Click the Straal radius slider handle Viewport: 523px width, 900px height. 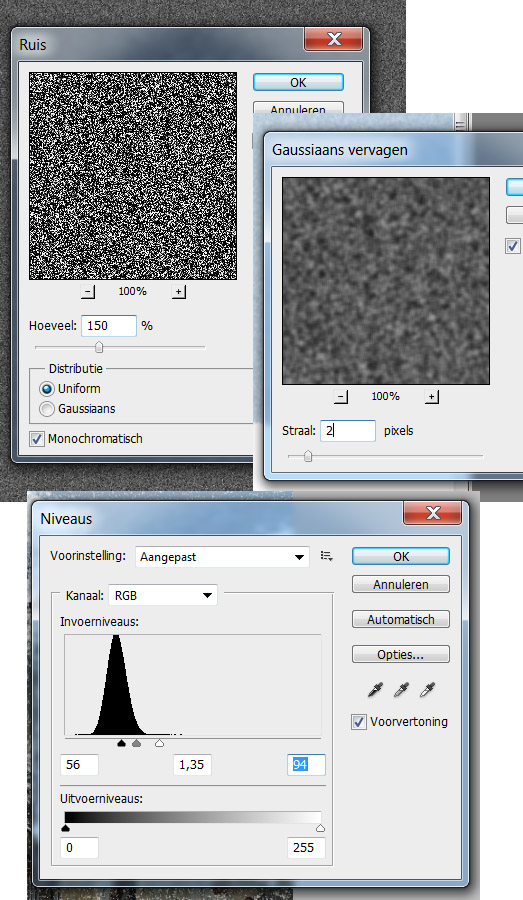308,456
